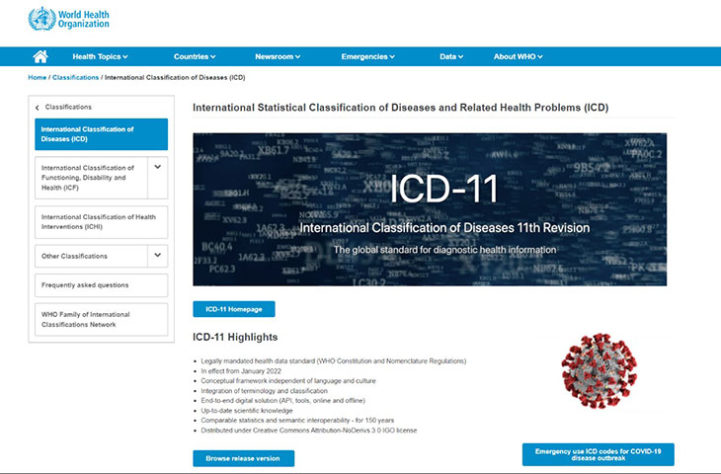721x474 pixels.
Task: Click 'Distributed under Creative Commons' bullet
Action: [309, 430]
